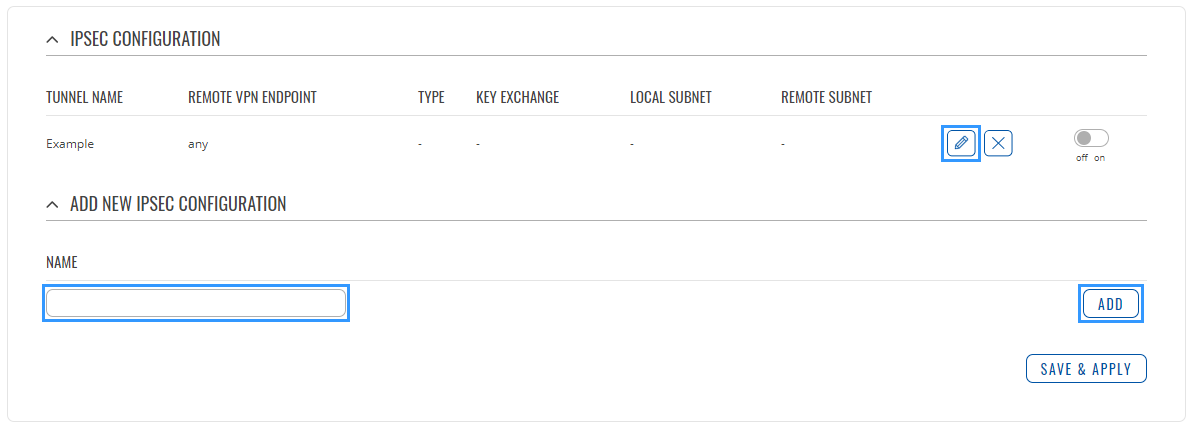Collapse Add New IPsec Configuration chevron

tap(53, 204)
